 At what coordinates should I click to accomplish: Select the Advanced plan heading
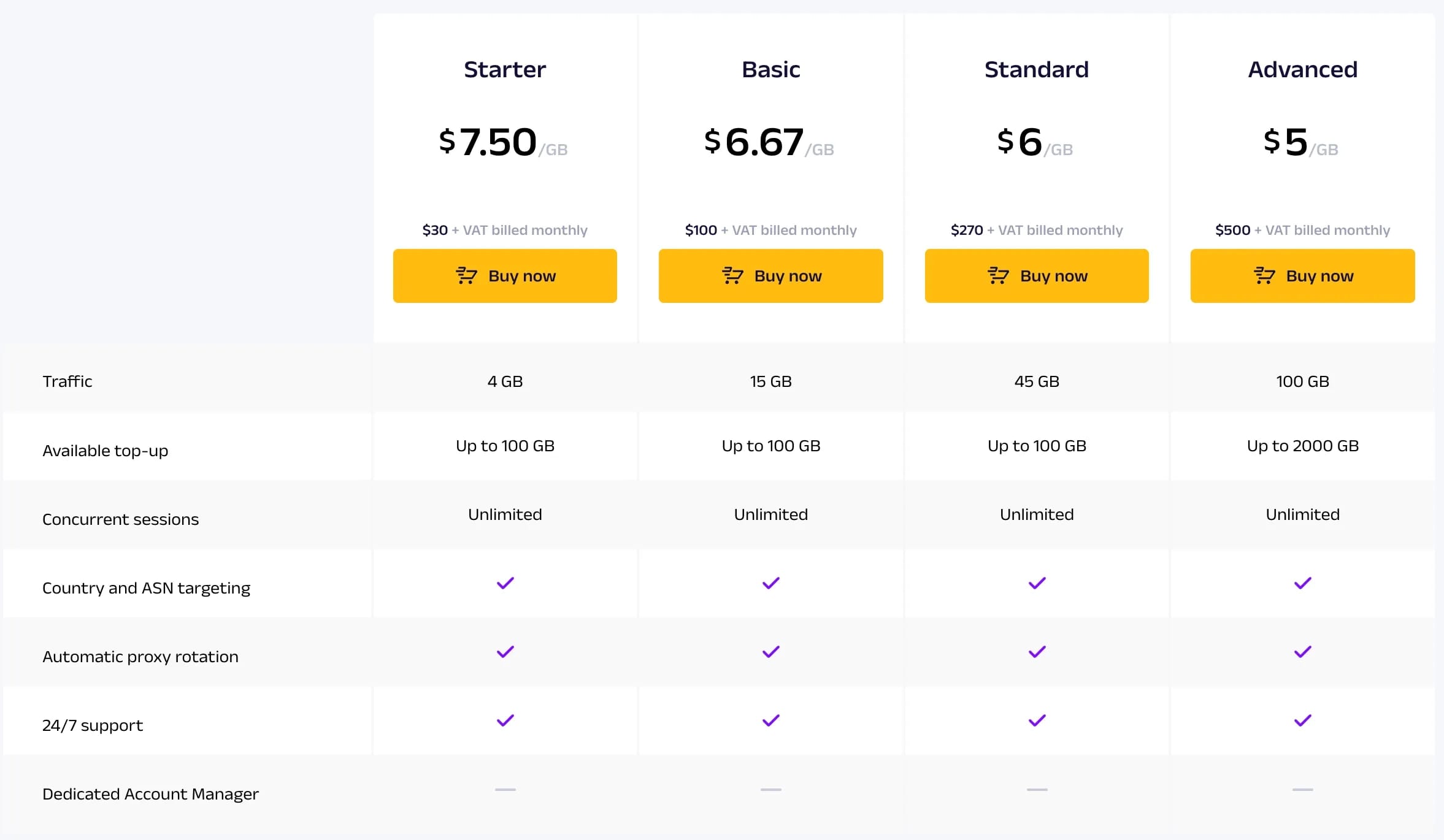point(1302,69)
